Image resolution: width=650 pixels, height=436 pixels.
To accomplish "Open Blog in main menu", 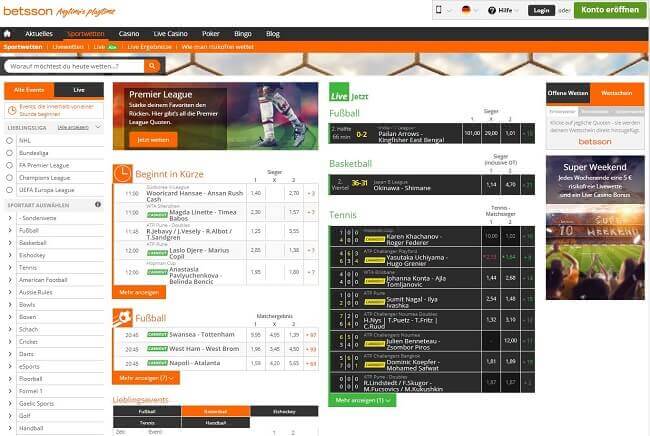I will click(273, 34).
